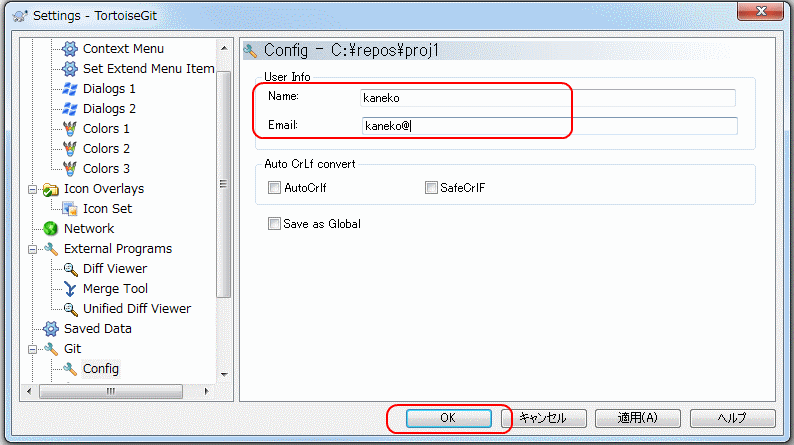Click the Dialogs 1 window icon
Image resolution: width=794 pixels, height=445 pixels.
tap(69, 89)
